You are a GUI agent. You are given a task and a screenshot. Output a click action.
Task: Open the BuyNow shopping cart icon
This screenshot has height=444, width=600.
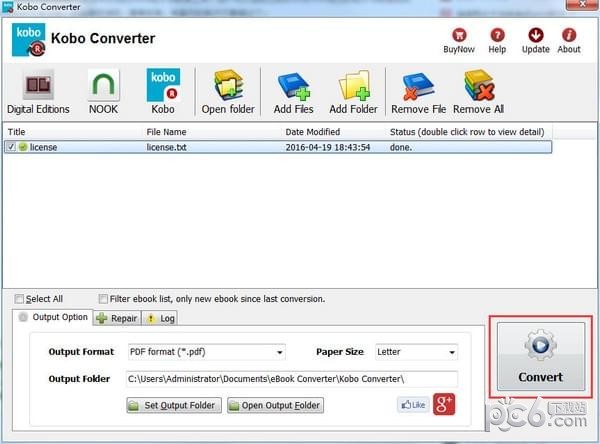coord(459,35)
